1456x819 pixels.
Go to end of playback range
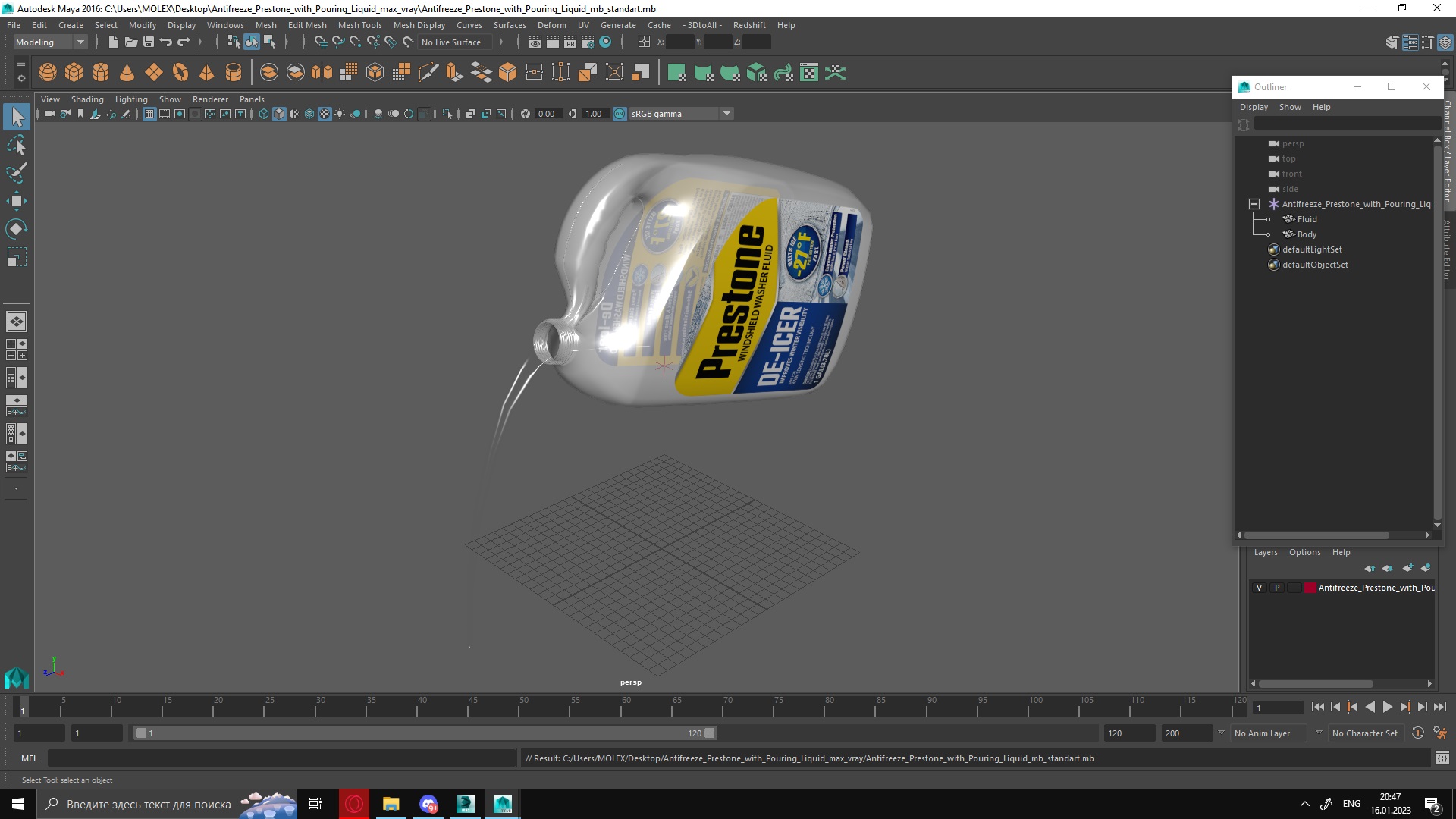click(1439, 707)
